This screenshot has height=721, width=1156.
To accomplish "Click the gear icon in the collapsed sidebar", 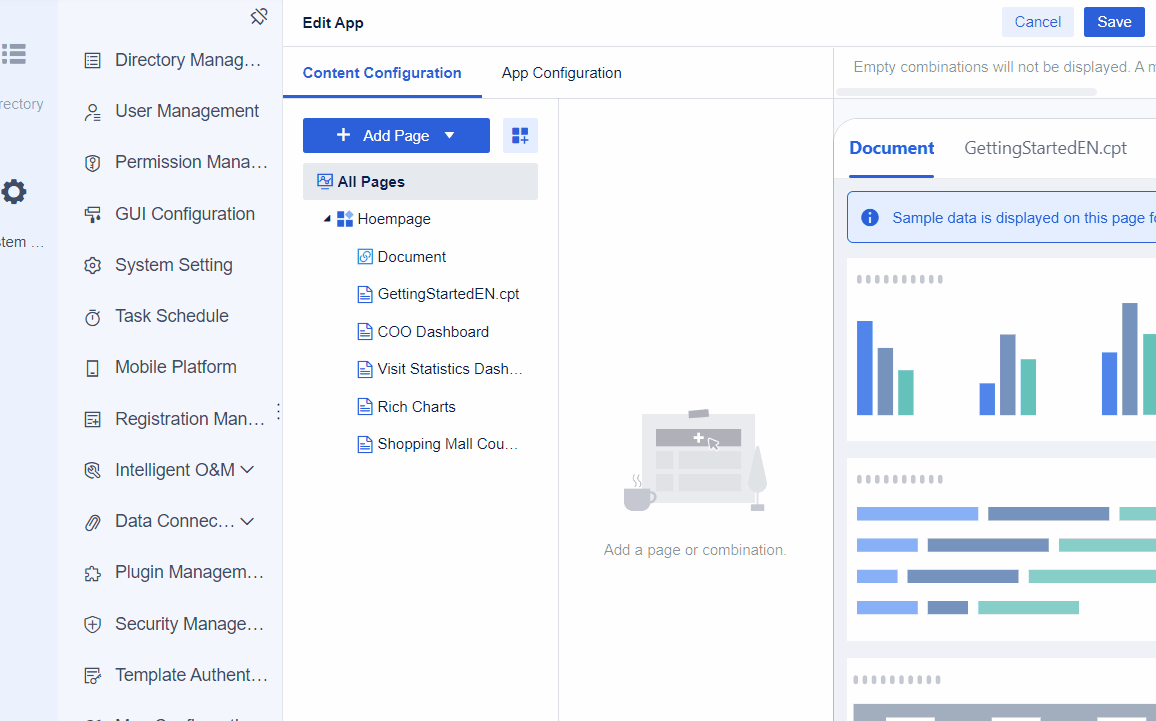I will (14, 191).
